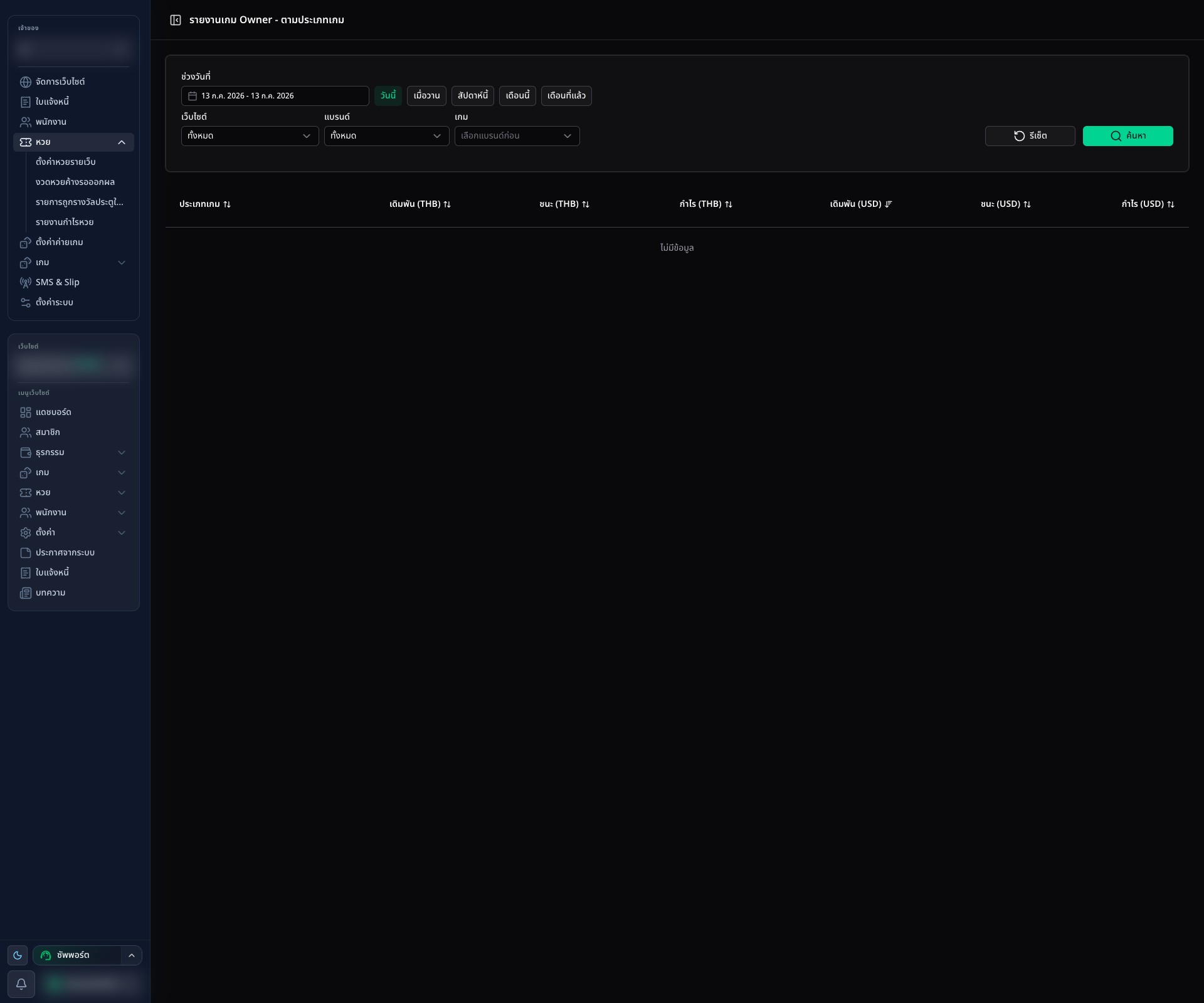Sort by ชนะ (USD) column
This screenshot has height=1003, width=1204.
(1006, 204)
